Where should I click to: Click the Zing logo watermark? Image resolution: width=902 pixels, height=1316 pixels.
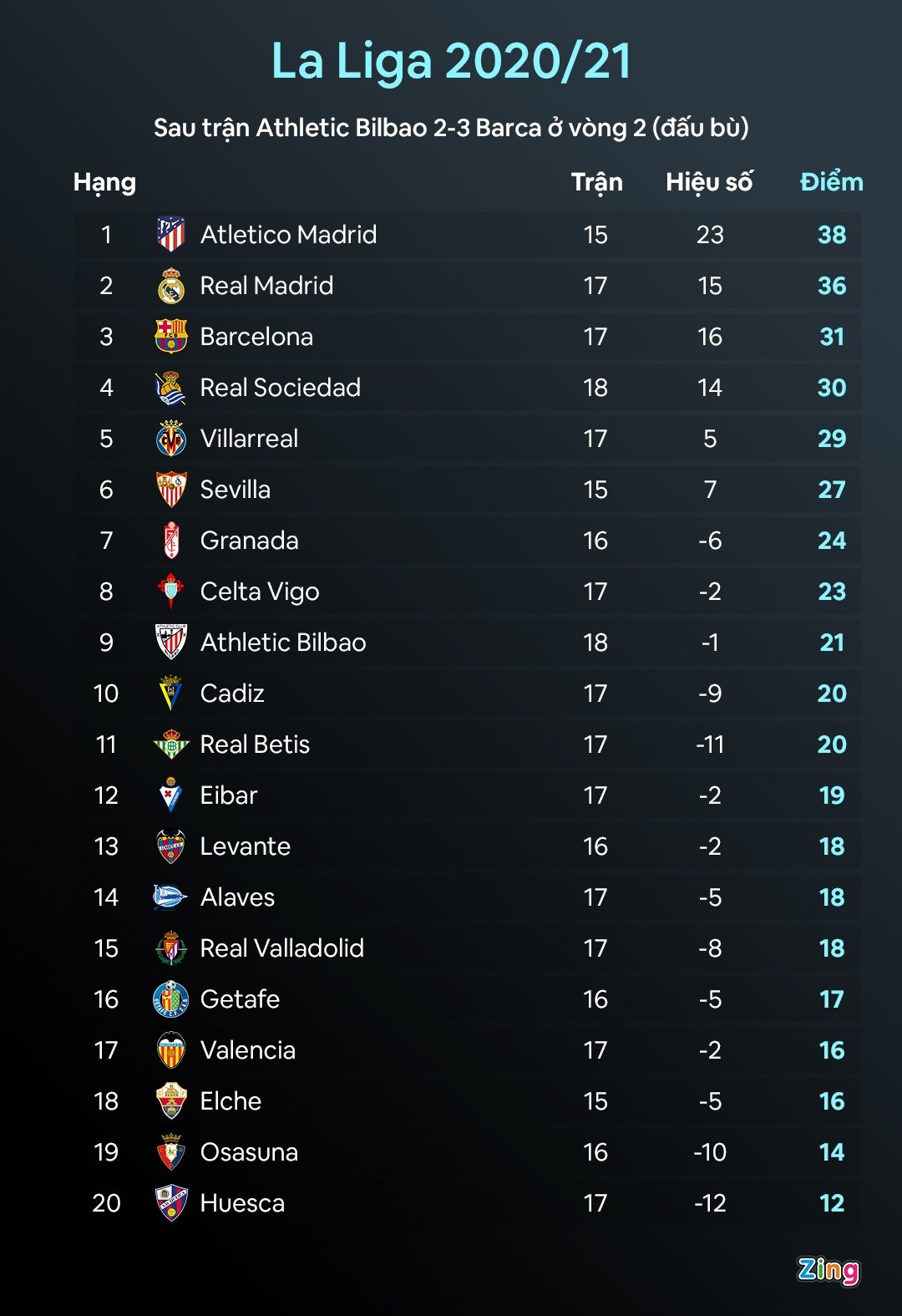tap(828, 1270)
